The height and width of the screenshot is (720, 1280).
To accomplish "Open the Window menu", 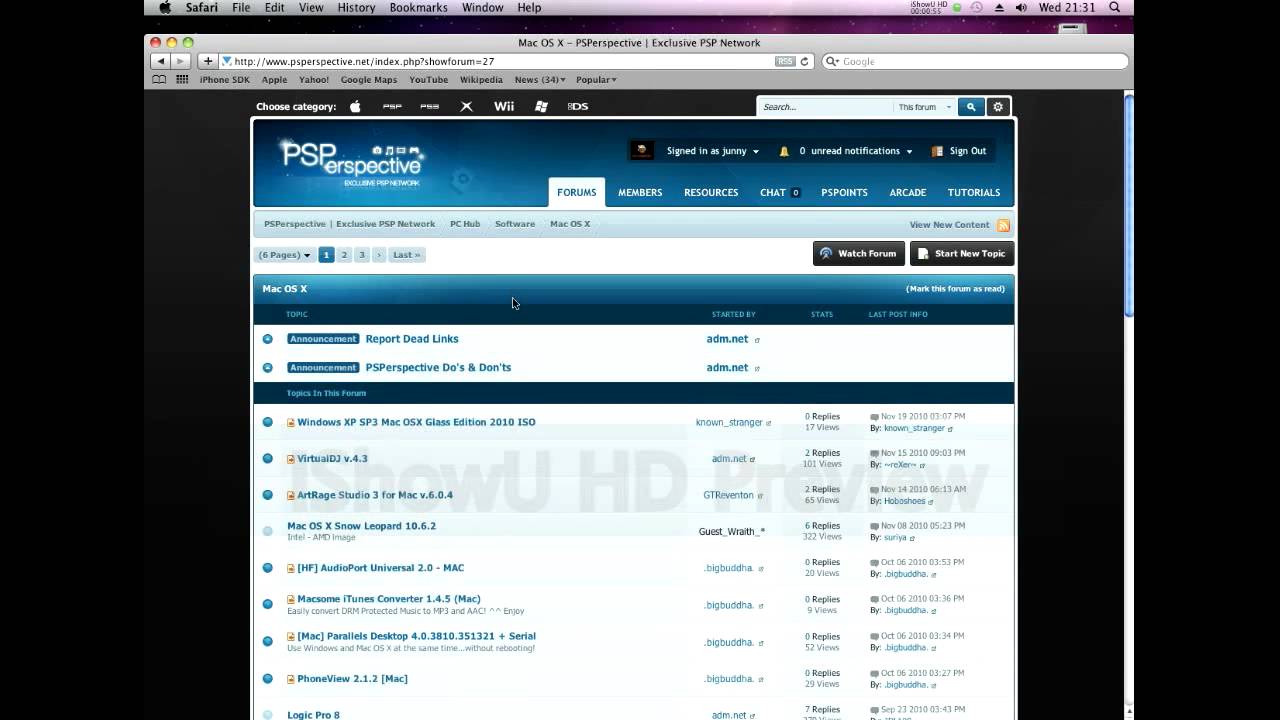I will click(483, 7).
